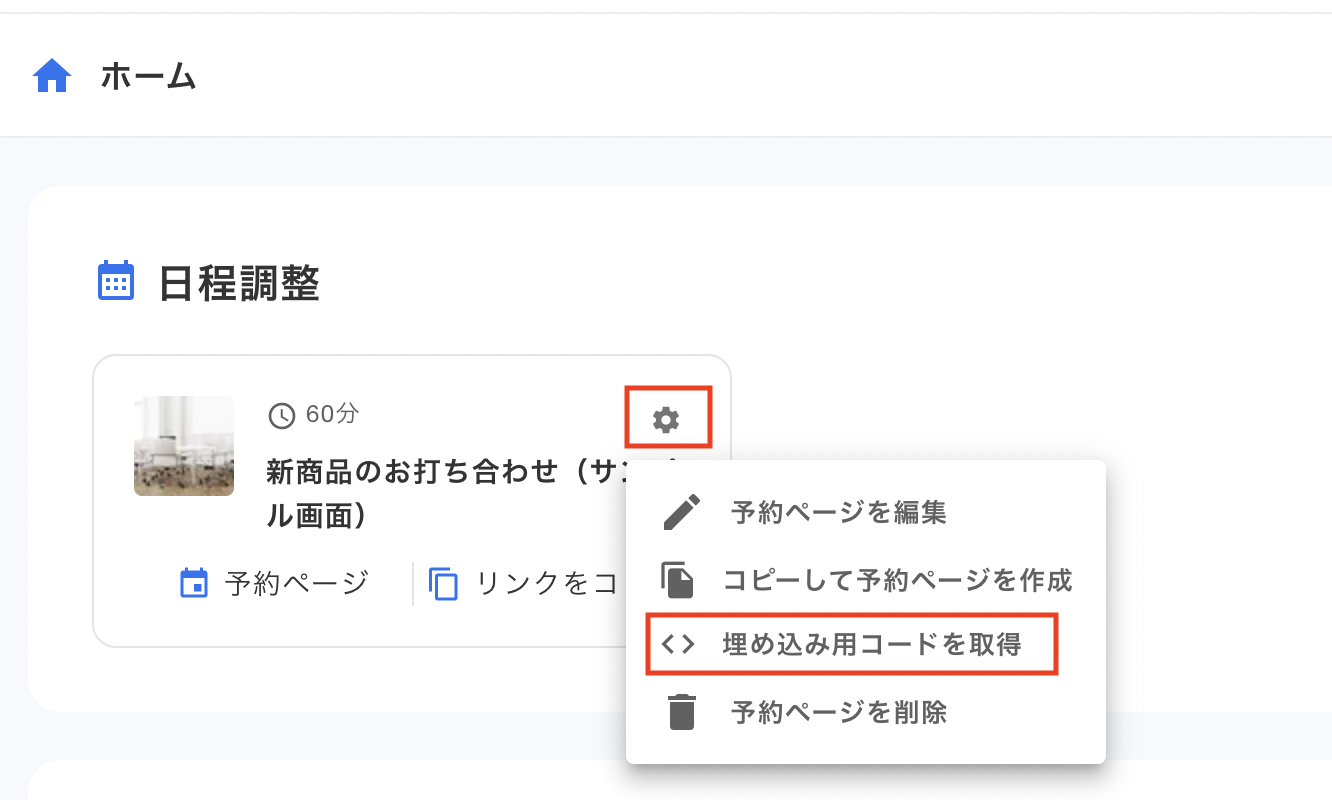Select 予約ページを編集 from the menu
Viewport: 1332px width, 800px height.
(x=838, y=513)
